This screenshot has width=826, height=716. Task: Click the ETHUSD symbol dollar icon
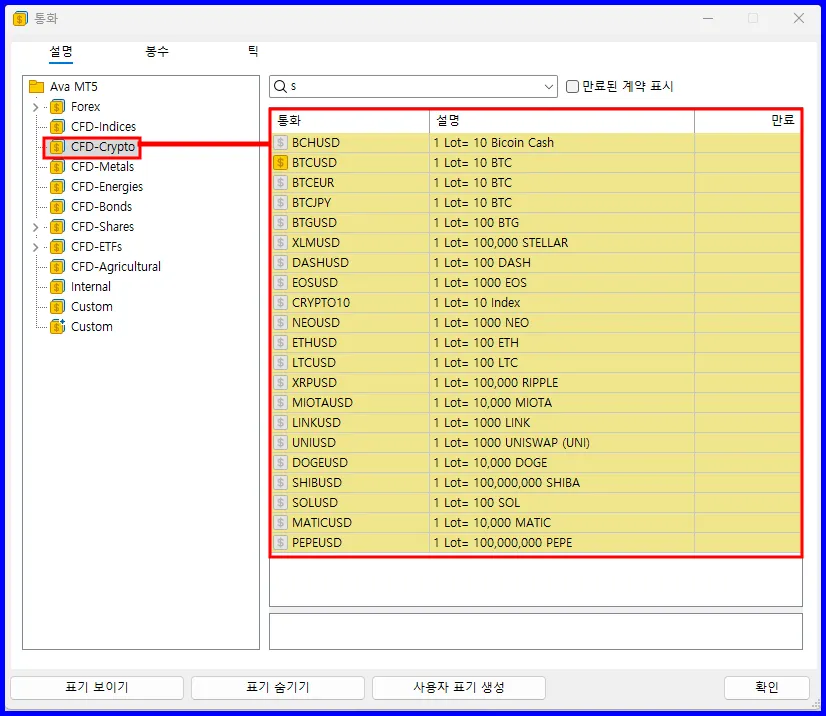pyautogui.click(x=280, y=342)
